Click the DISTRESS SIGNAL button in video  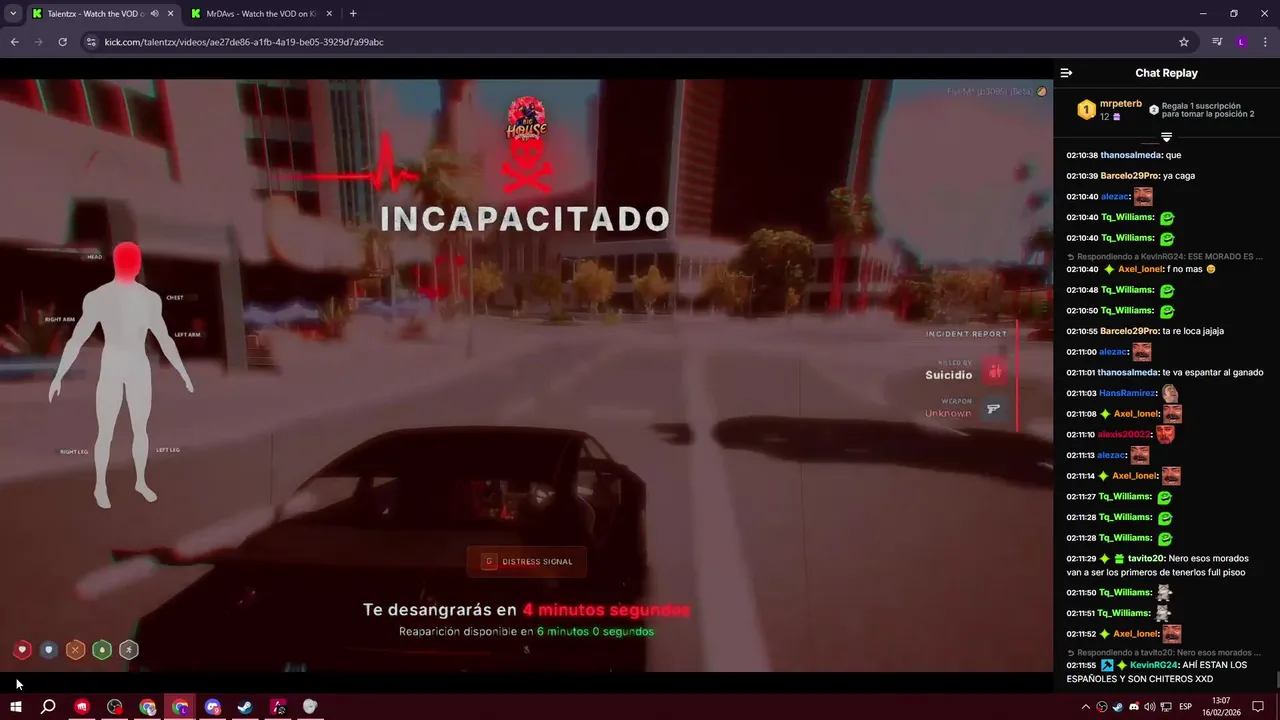tap(527, 561)
